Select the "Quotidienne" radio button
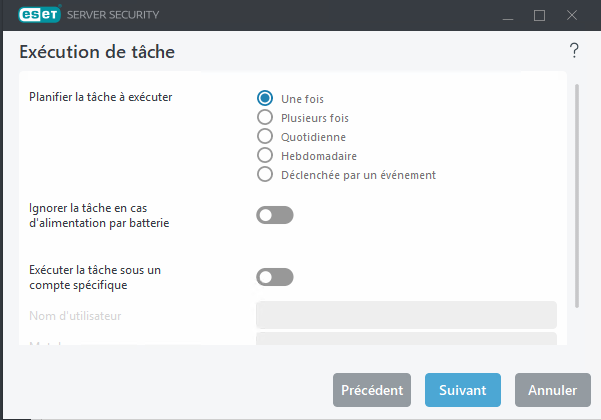The width and height of the screenshot is (601, 420). click(265, 136)
